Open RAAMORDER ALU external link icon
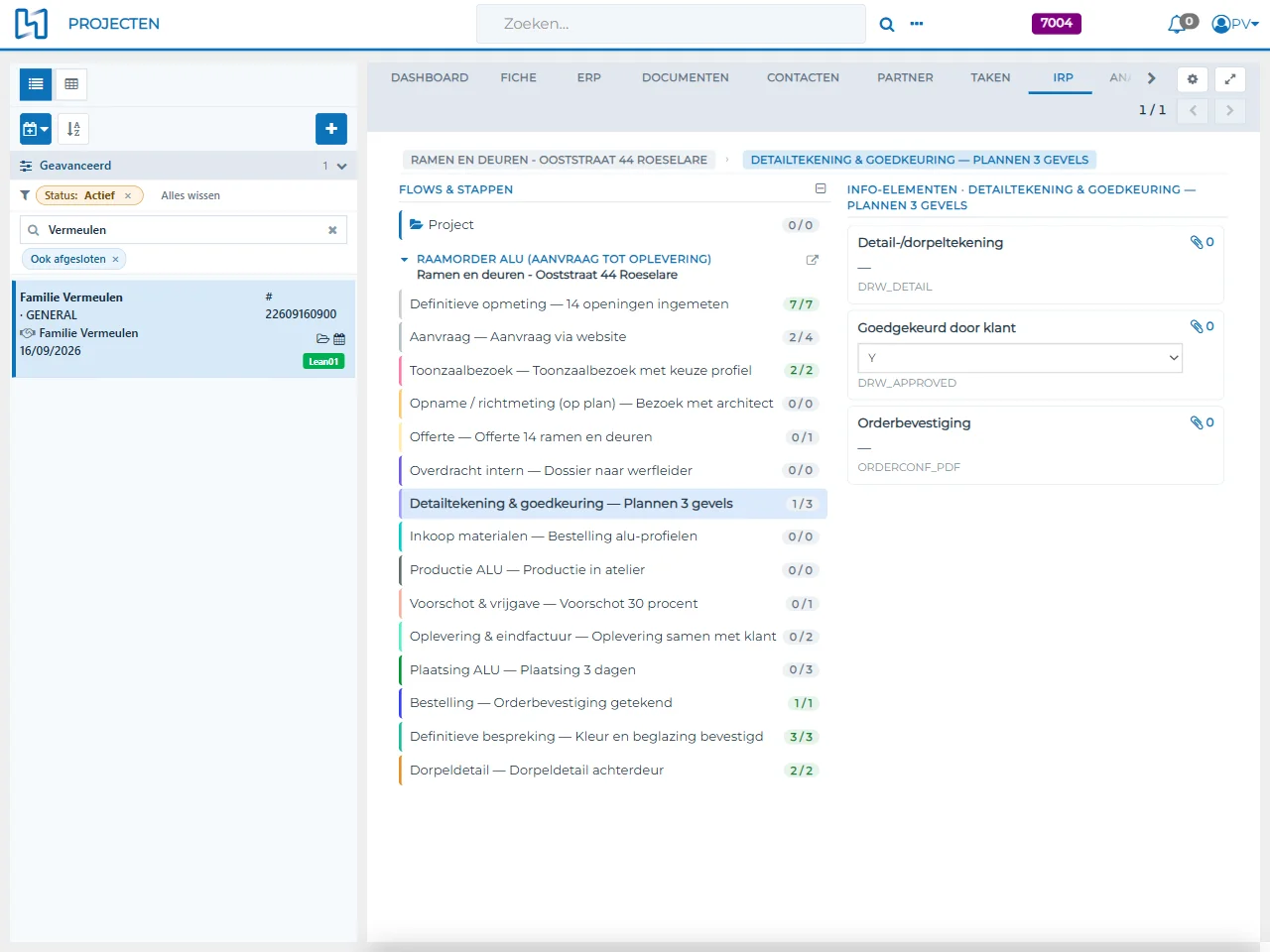Viewport: 1270px width, 952px height. coord(813,260)
